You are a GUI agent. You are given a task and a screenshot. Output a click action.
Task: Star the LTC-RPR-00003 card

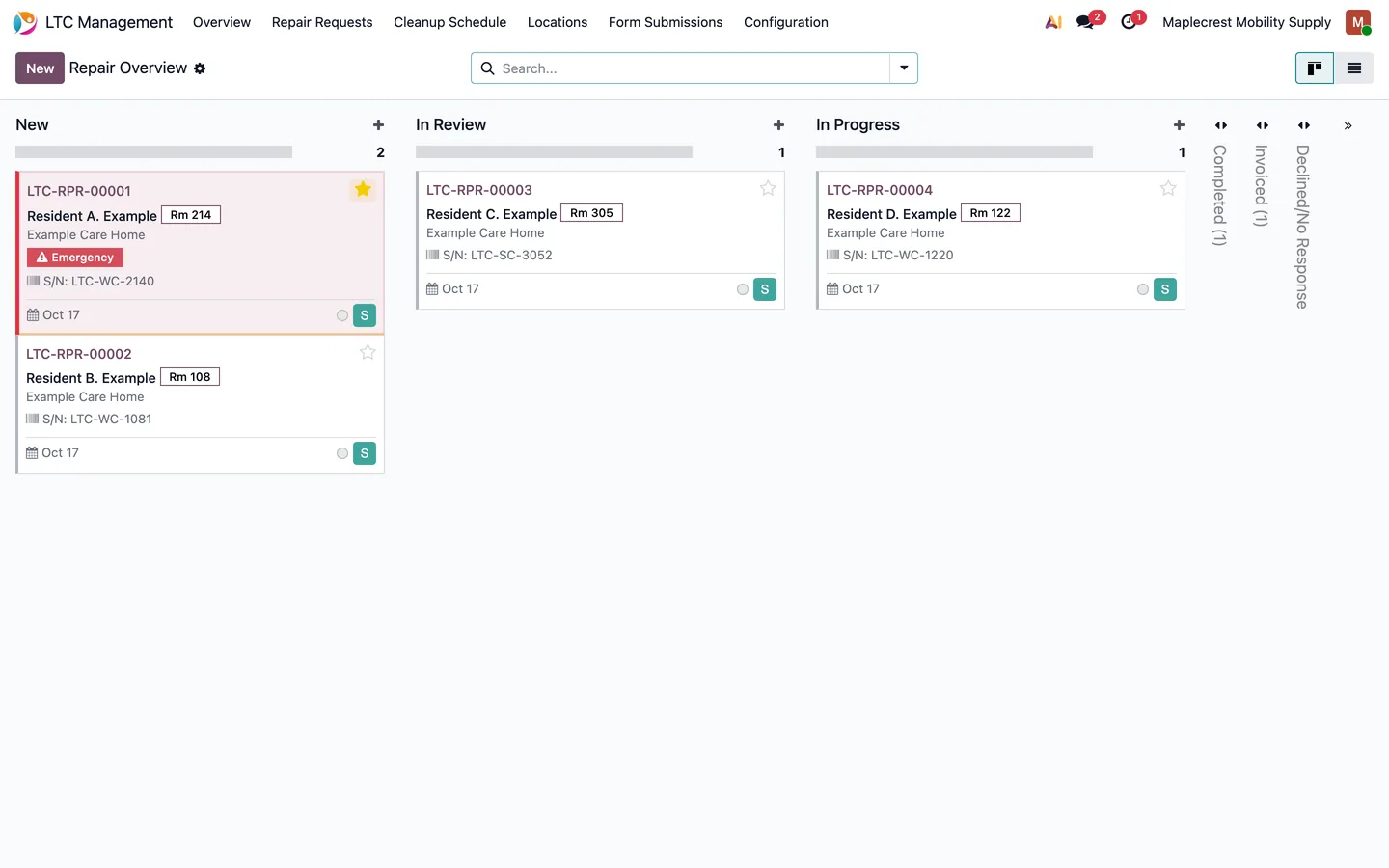click(x=768, y=188)
